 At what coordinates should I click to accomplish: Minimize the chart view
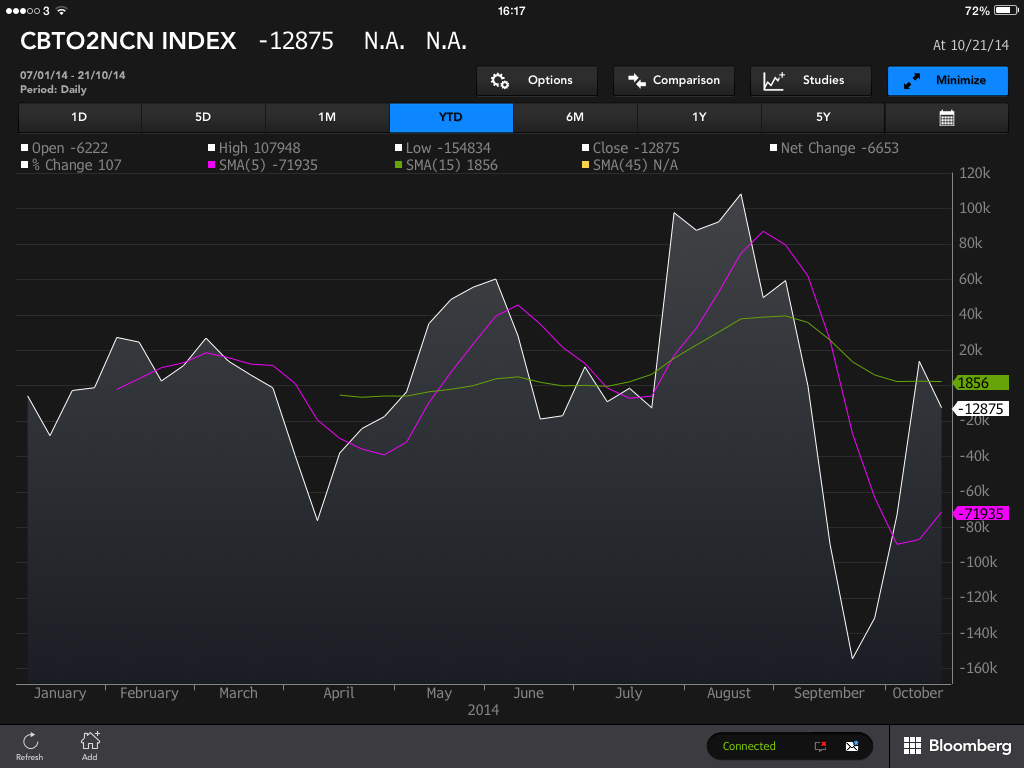[947, 81]
